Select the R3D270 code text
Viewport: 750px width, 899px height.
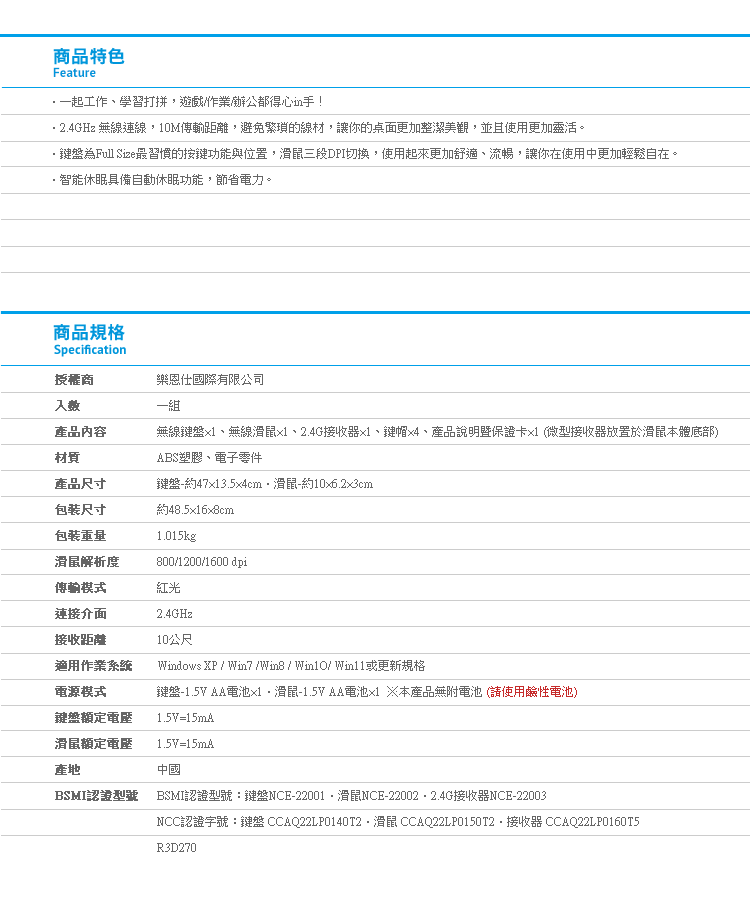177,848
